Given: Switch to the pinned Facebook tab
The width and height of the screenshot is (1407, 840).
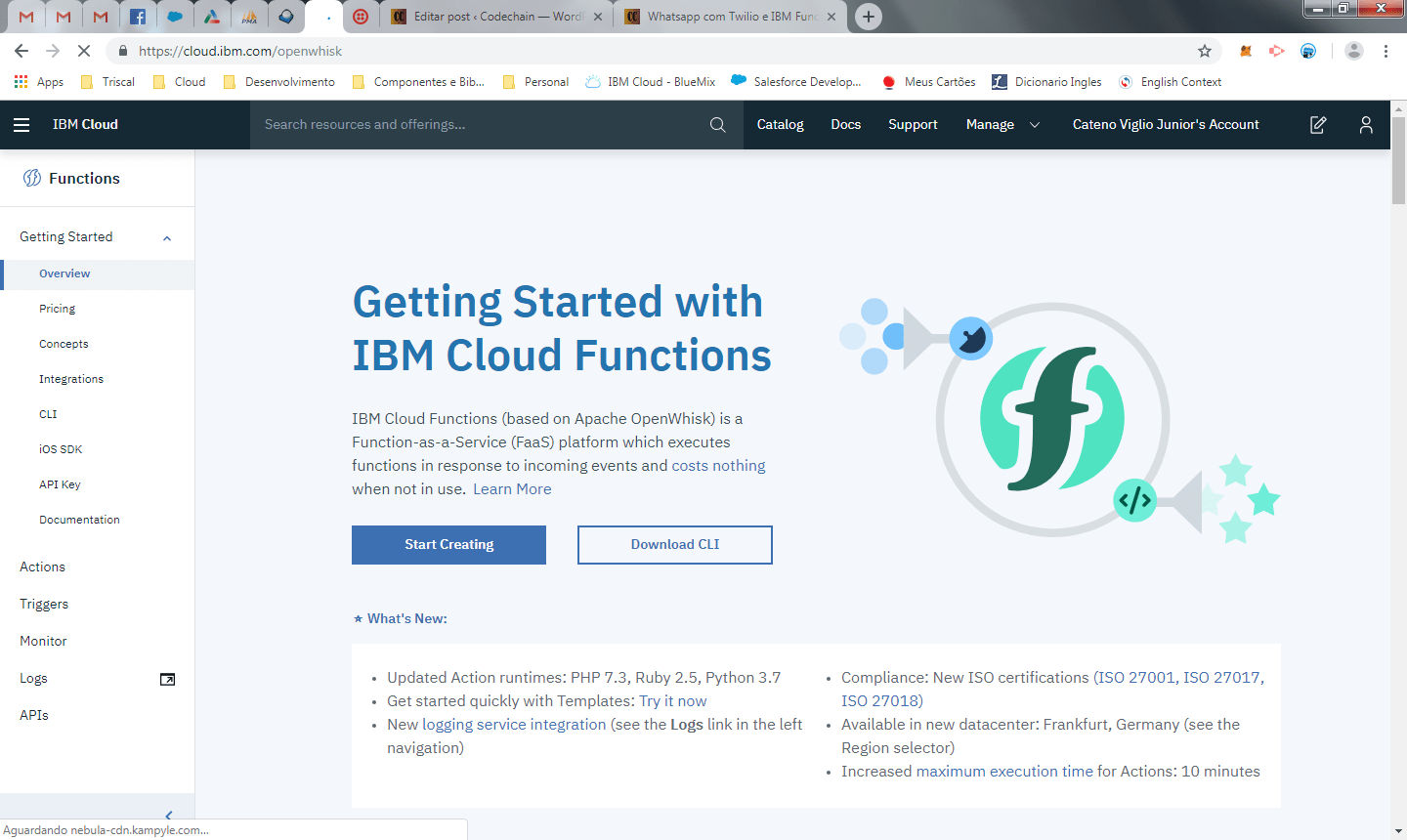Looking at the screenshot, I should (138, 17).
